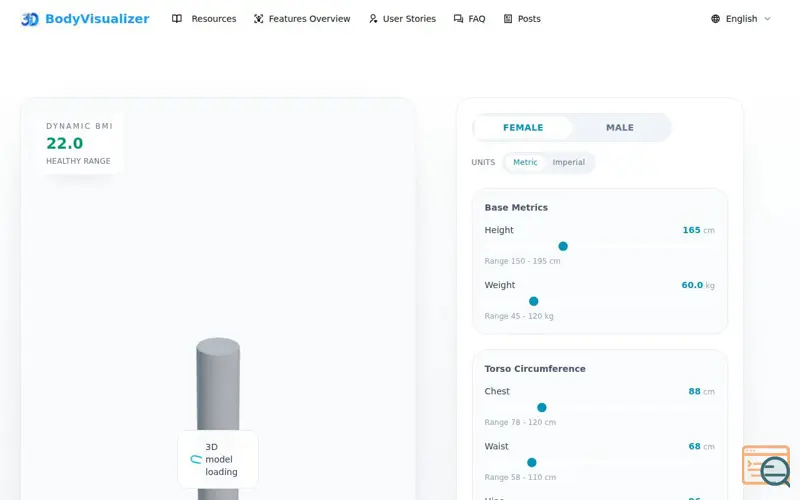Click the globe language icon
800x500 pixels.
coord(715,19)
